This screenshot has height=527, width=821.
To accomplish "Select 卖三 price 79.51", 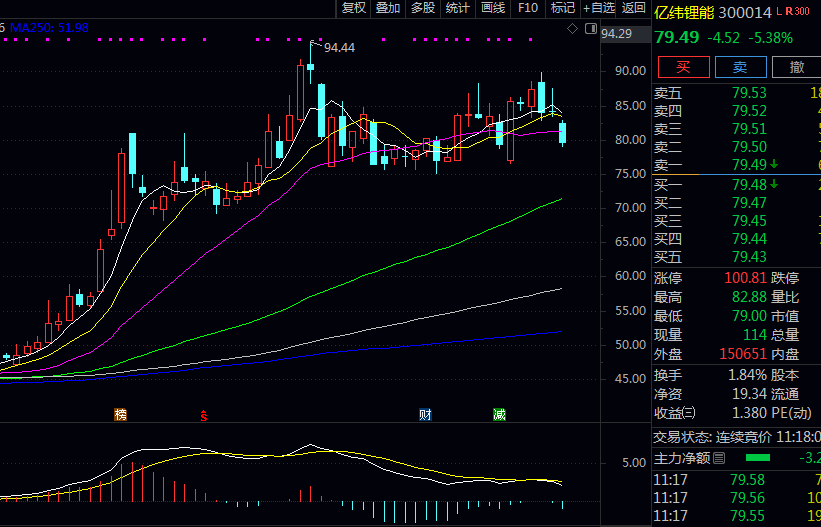I will 749,128.
